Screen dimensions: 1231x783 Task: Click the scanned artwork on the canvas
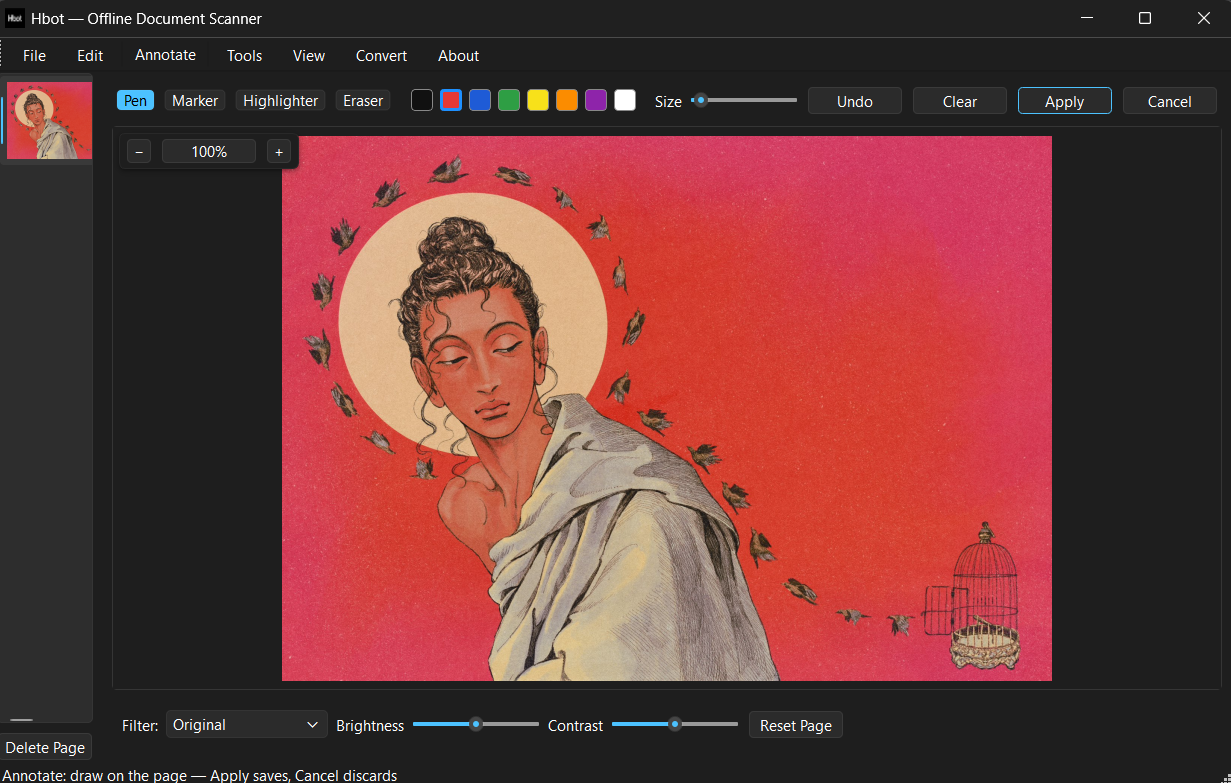[x=667, y=408]
